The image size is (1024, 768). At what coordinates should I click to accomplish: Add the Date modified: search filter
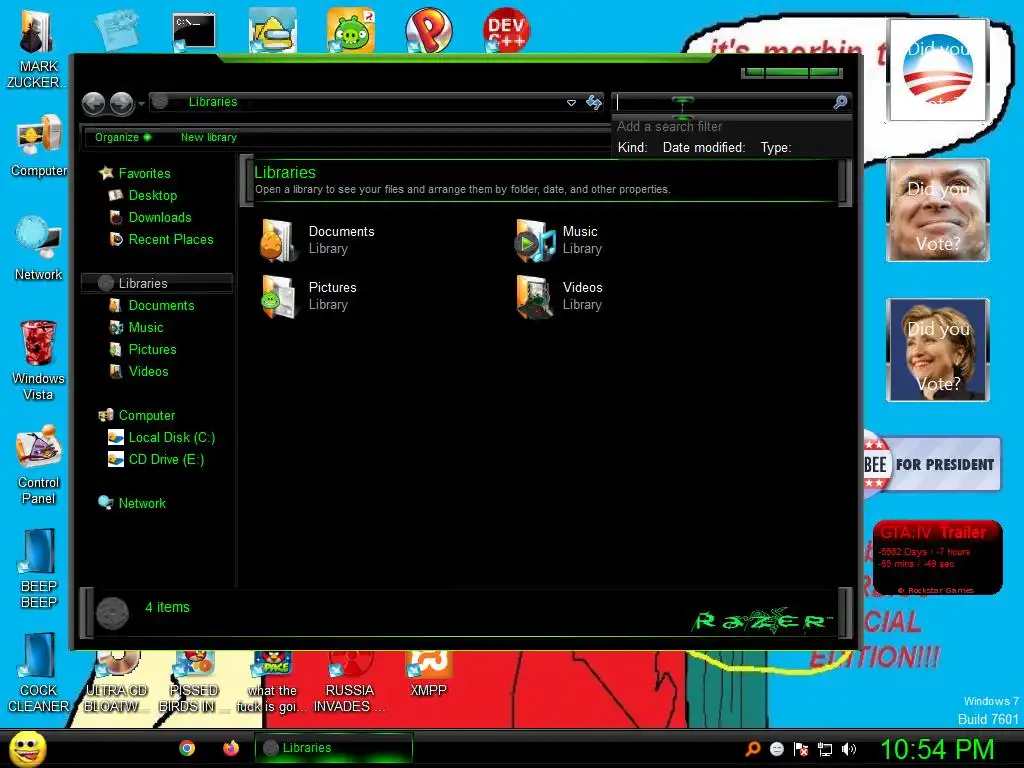pyautogui.click(x=703, y=148)
